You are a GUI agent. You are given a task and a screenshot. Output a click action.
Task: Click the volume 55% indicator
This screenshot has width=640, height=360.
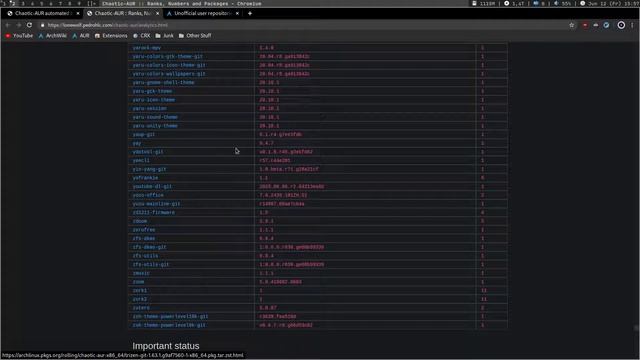(x=562, y=3)
